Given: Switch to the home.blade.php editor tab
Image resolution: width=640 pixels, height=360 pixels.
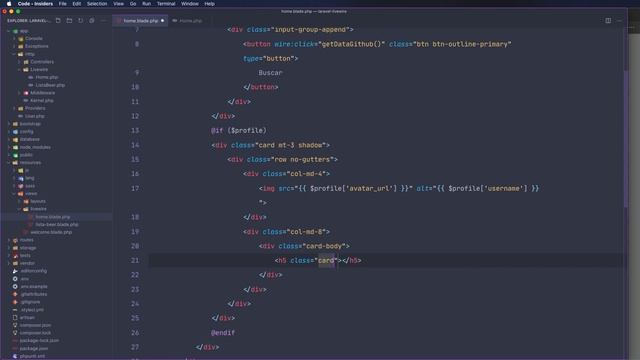Looking at the screenshot, I should point(140,20).
